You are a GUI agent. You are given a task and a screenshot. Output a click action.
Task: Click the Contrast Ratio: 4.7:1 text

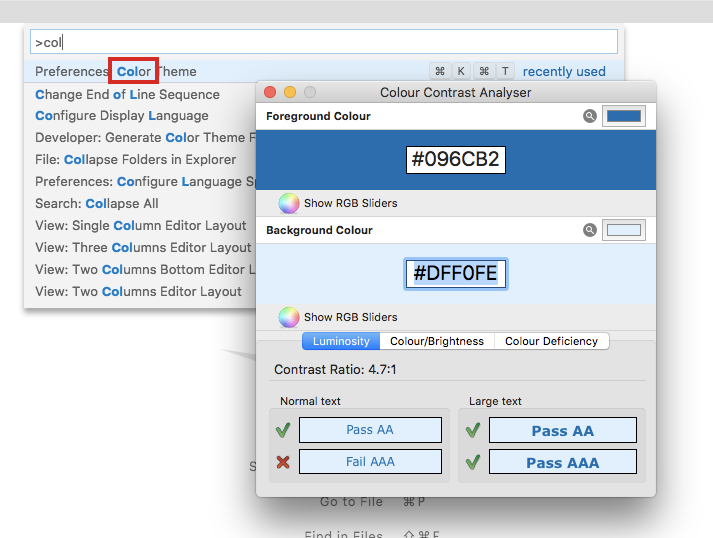click(x=335, y=369)
